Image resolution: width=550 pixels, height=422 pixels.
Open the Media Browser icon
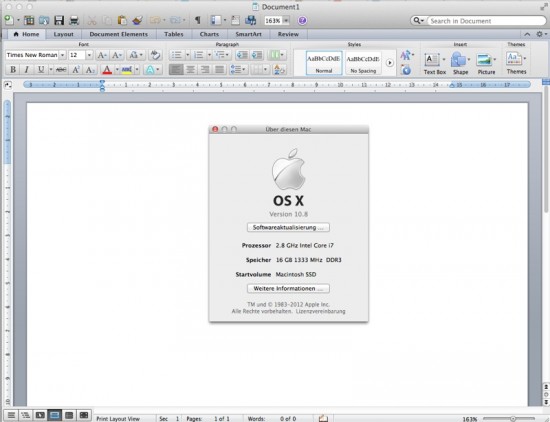pyautogui.click(x=250, y=20)
